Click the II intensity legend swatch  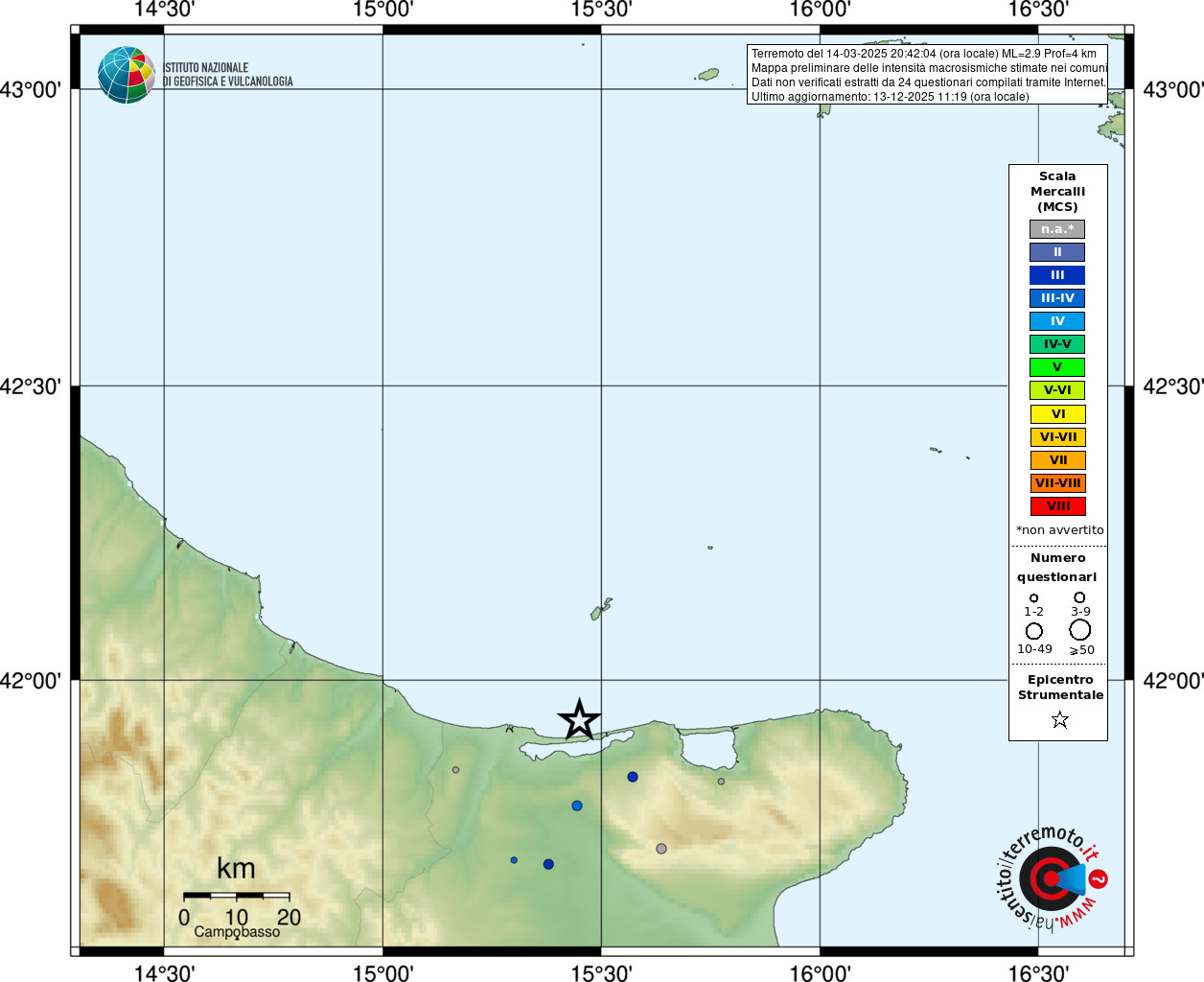[1057, 252]
